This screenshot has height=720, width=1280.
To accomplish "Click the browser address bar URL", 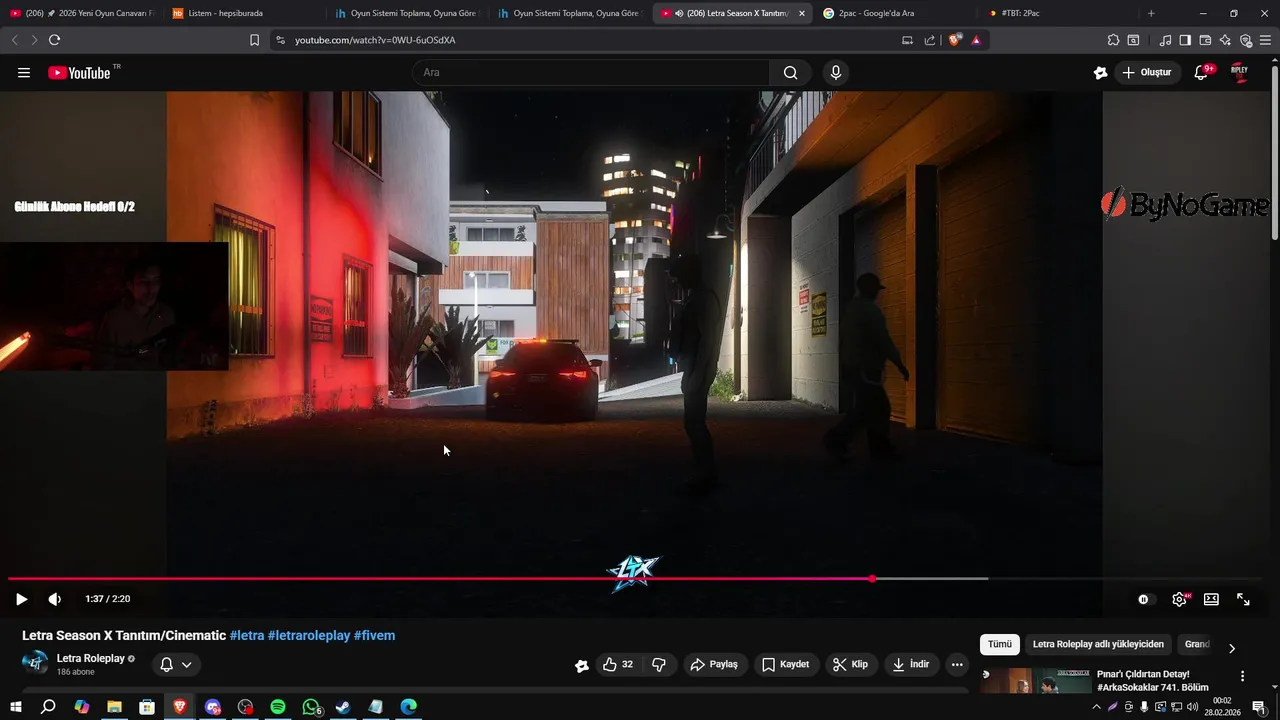I will click(x=375, y=40).
